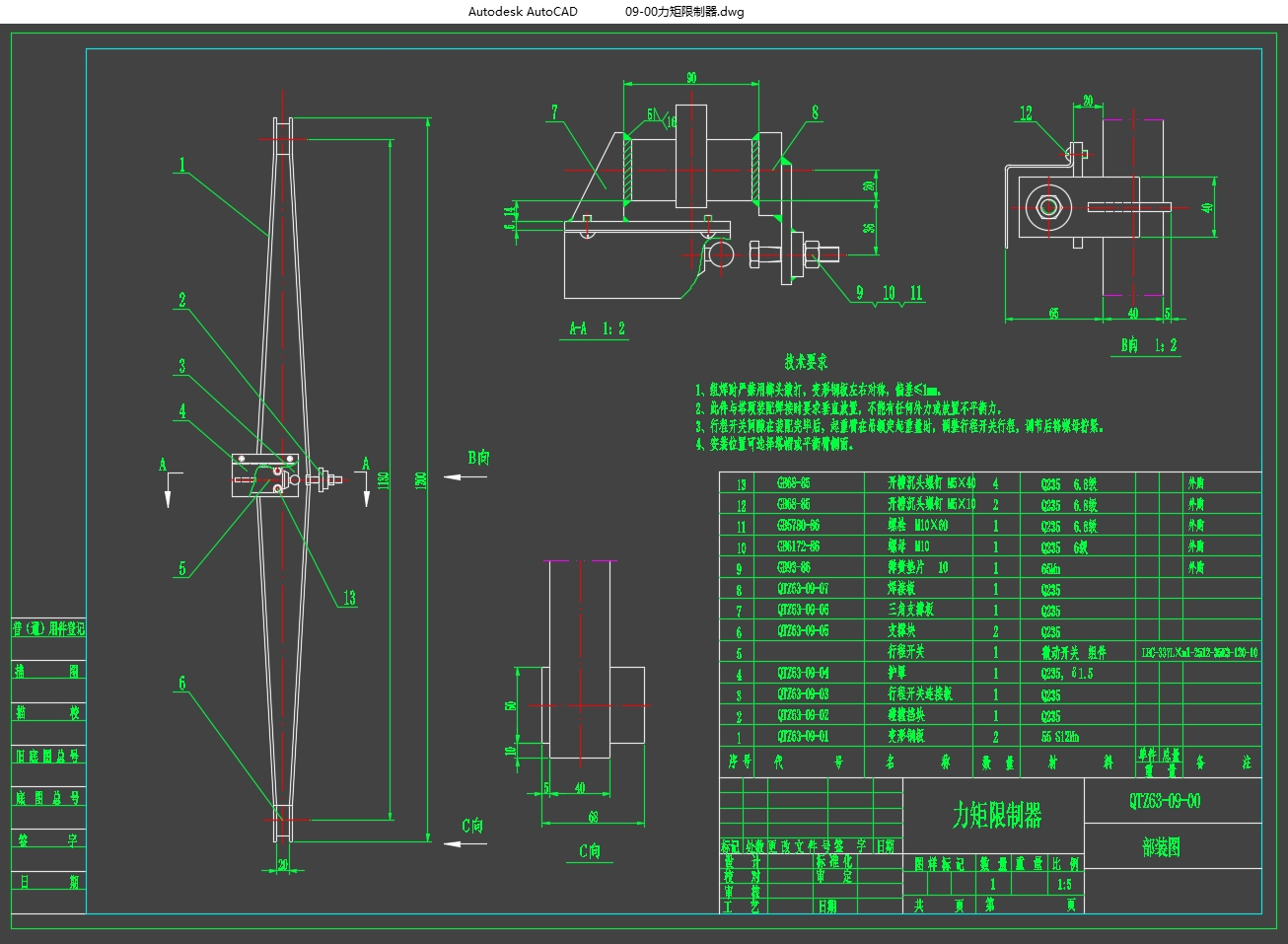Viewport: 1288px width, 944px height.
Task: Click the 力矩限制器 title block text
Action: pyautogui.click(x=996, y=815)
